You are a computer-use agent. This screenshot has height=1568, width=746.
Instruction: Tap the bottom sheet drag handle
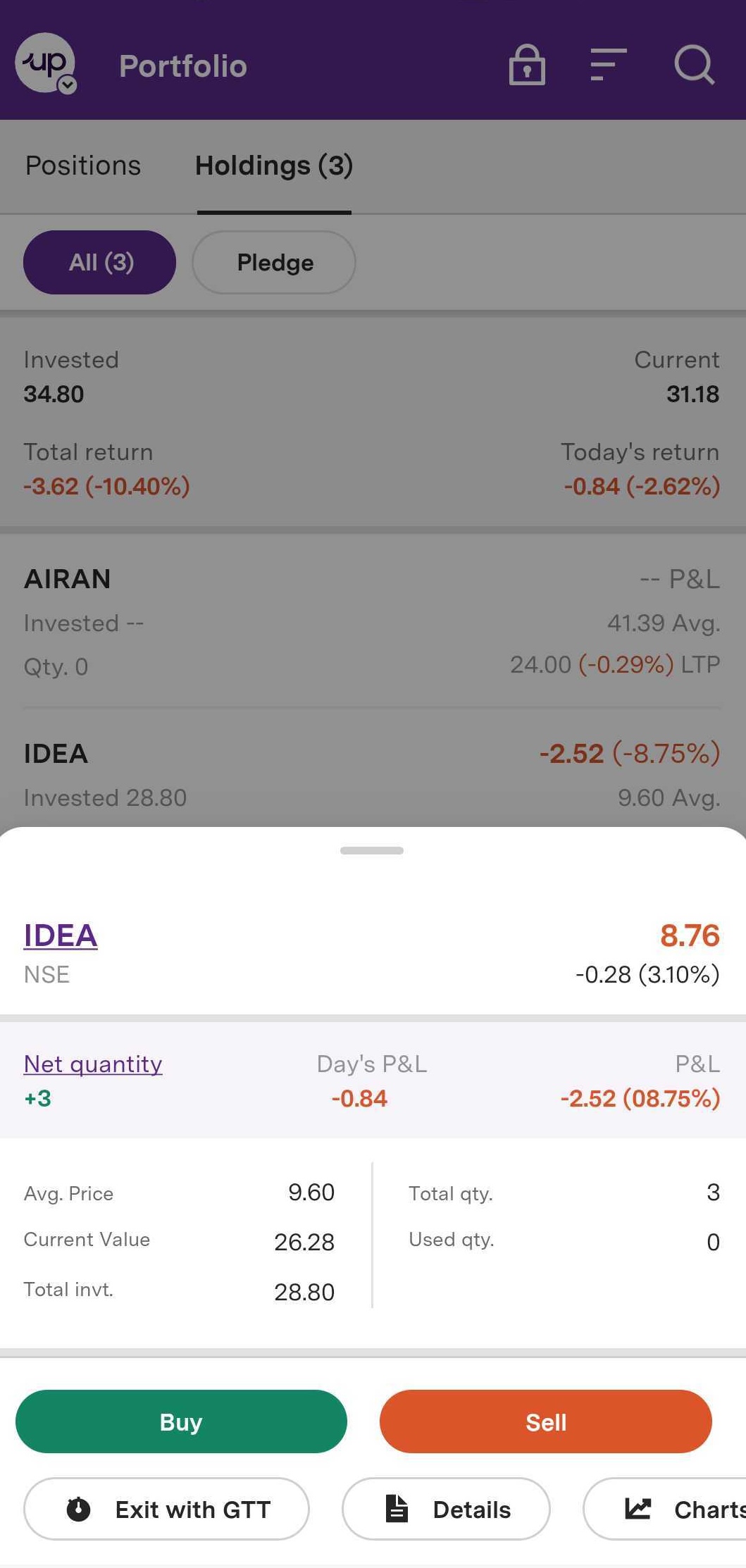pyautogui.click(x=372, y=850)
